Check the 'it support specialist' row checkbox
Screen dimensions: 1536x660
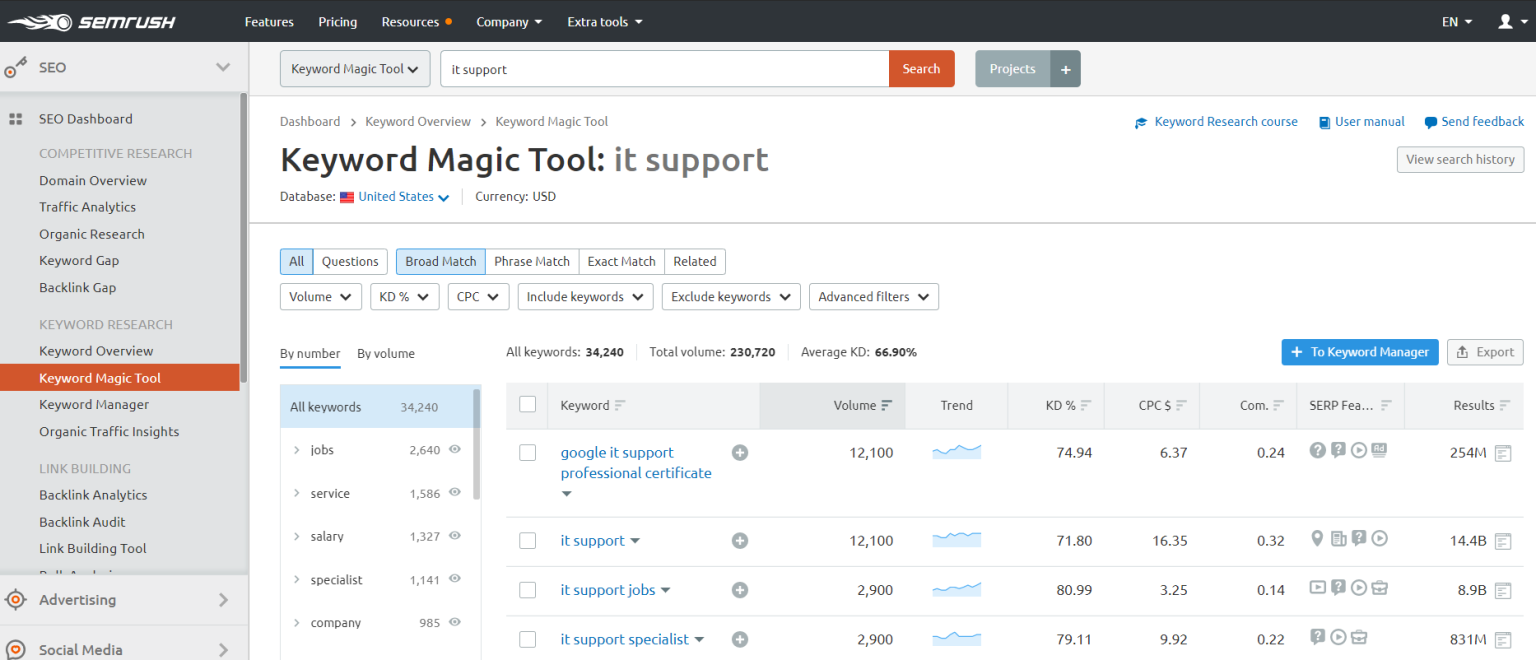[x=528, y=639]
